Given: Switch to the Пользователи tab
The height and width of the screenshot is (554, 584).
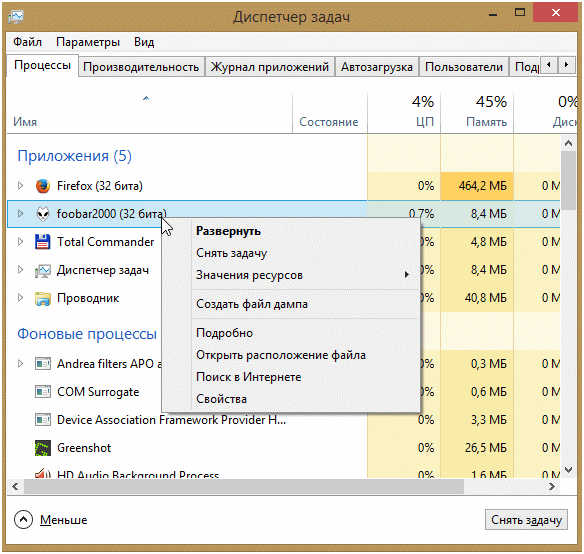Looking at the screenshot, I should click(464, 67).
